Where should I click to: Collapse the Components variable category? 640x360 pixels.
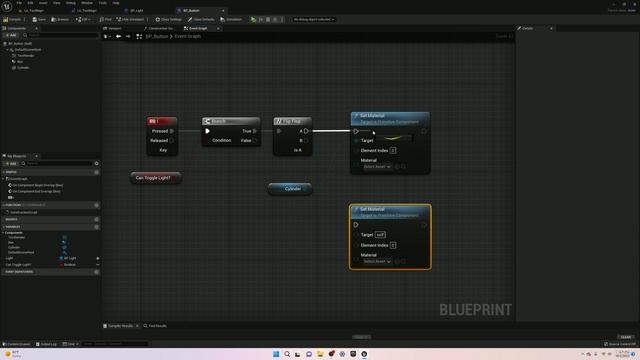[4, 233]
